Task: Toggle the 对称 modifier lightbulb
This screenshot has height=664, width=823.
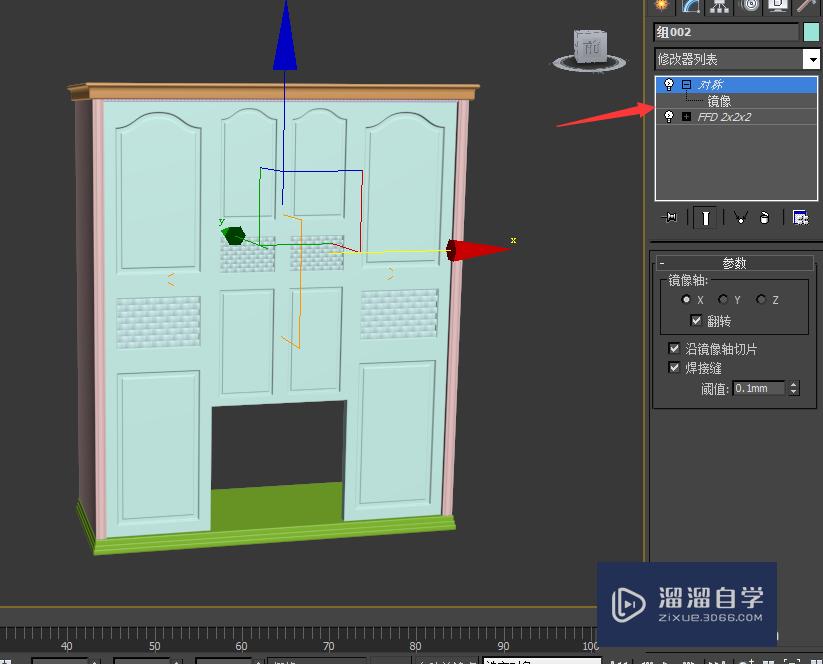Action: pos(669,85)
